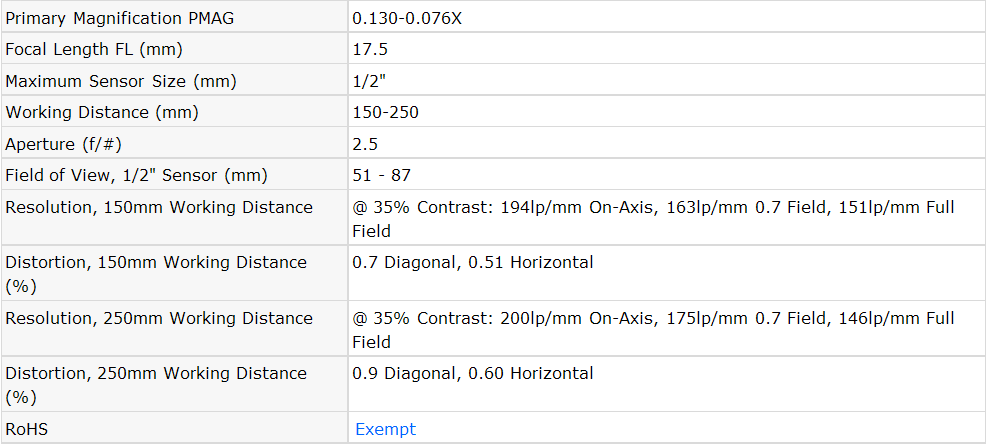Click the Resolution, 250mm Working Distance label
This screenshot has height=445, width=987.
pyautogui.click(x=159, y=318)
